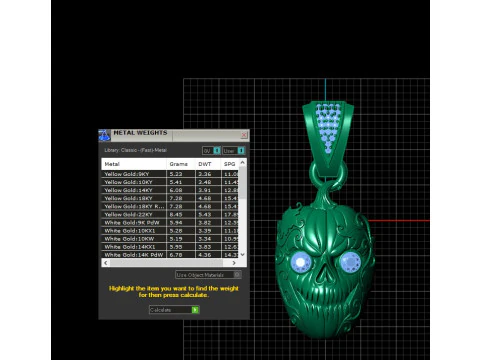
Task: Click the table's scroll up arrow
Action: tap(243, 162)
